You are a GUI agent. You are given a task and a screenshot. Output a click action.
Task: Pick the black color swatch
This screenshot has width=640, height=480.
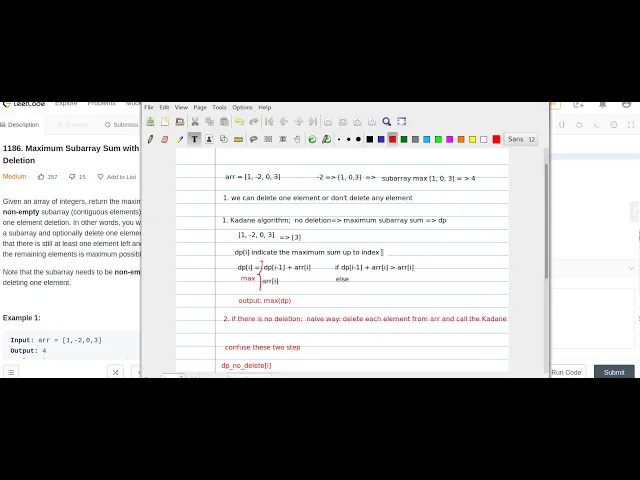point(370,139)
